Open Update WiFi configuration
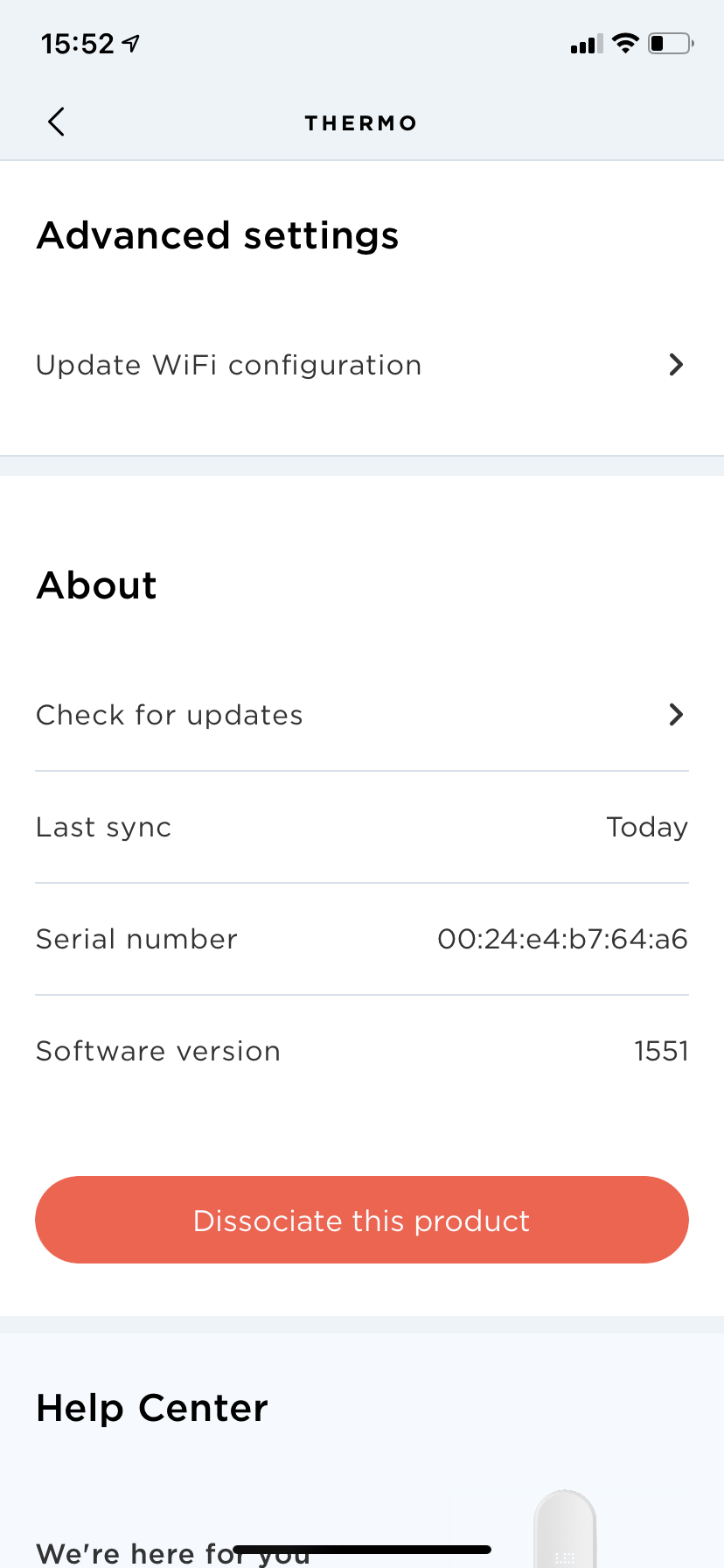Image resolution: width=724 pixels, height=1568 pixels. [362, 365]
